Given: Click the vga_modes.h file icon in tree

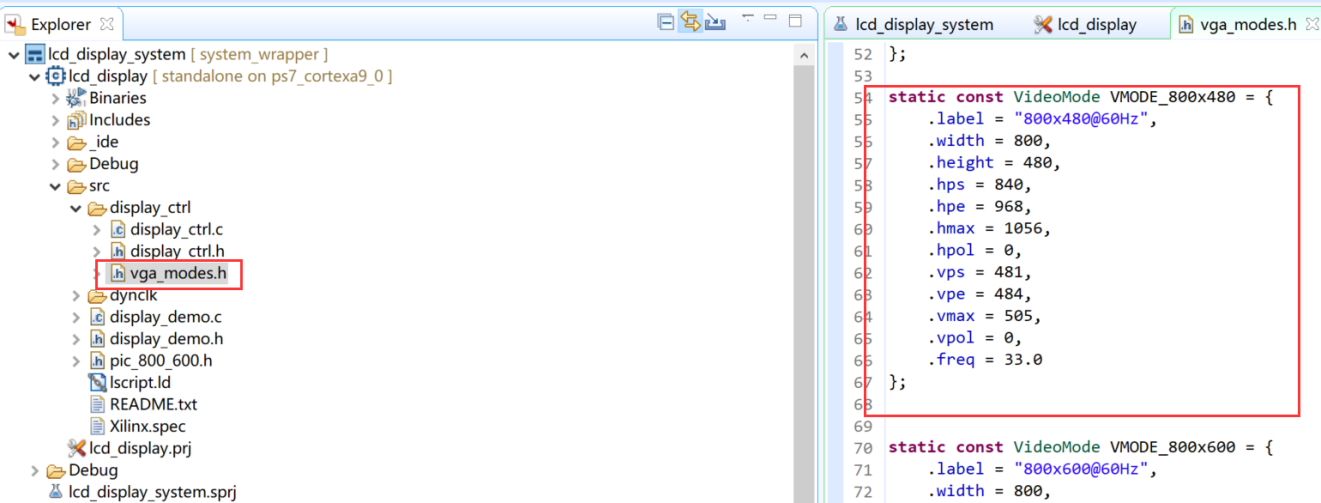Looking at the screenshot, I should tap(117, 273).
